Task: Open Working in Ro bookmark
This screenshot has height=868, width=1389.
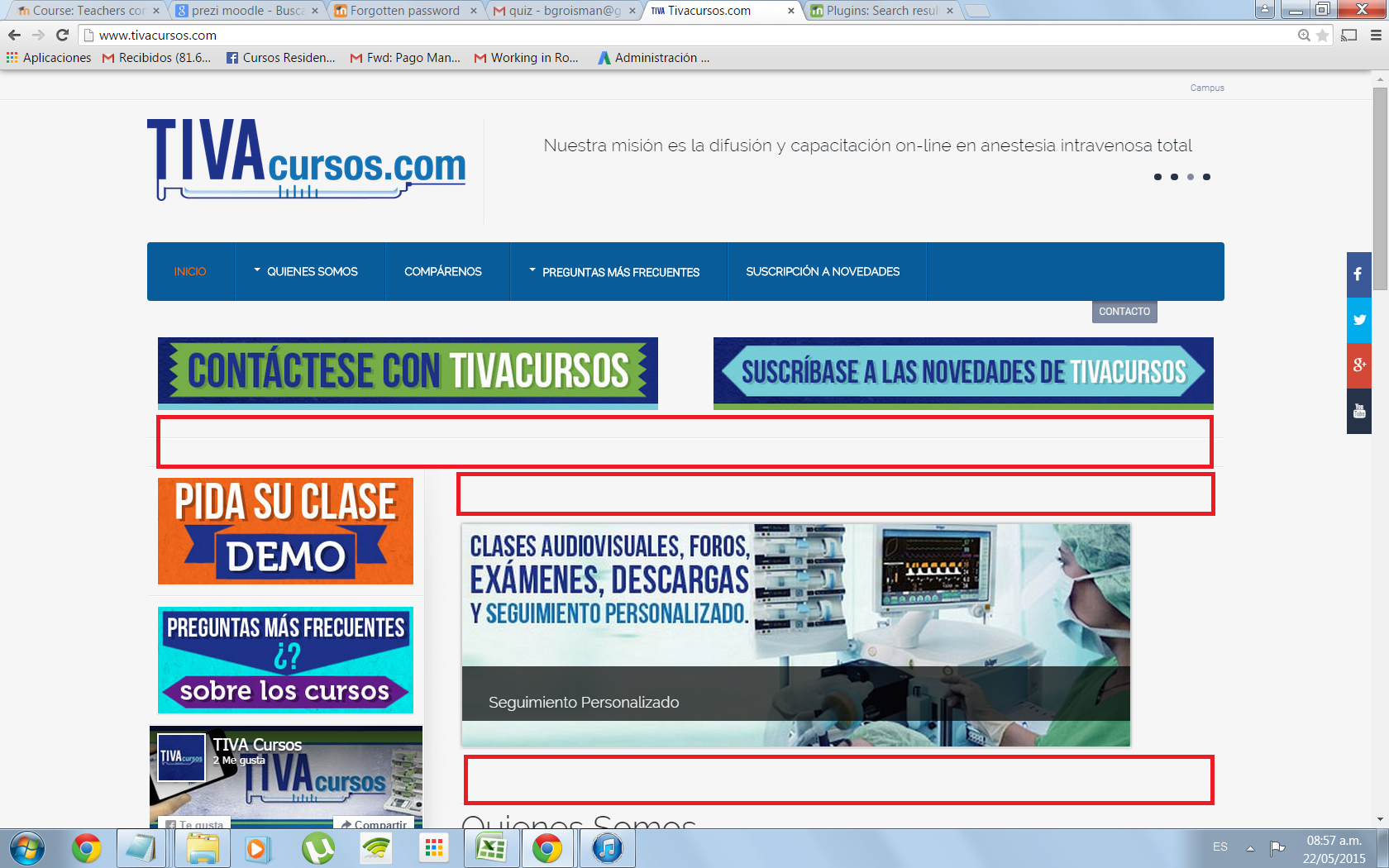Action: [x=527, y=58]
